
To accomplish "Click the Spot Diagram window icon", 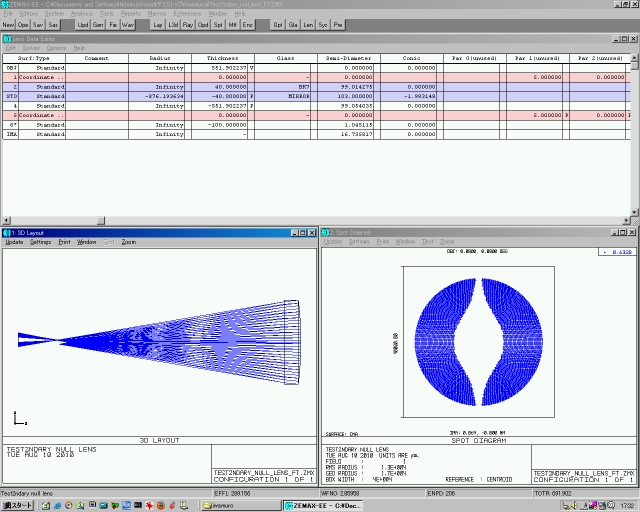I will (325, 233).
